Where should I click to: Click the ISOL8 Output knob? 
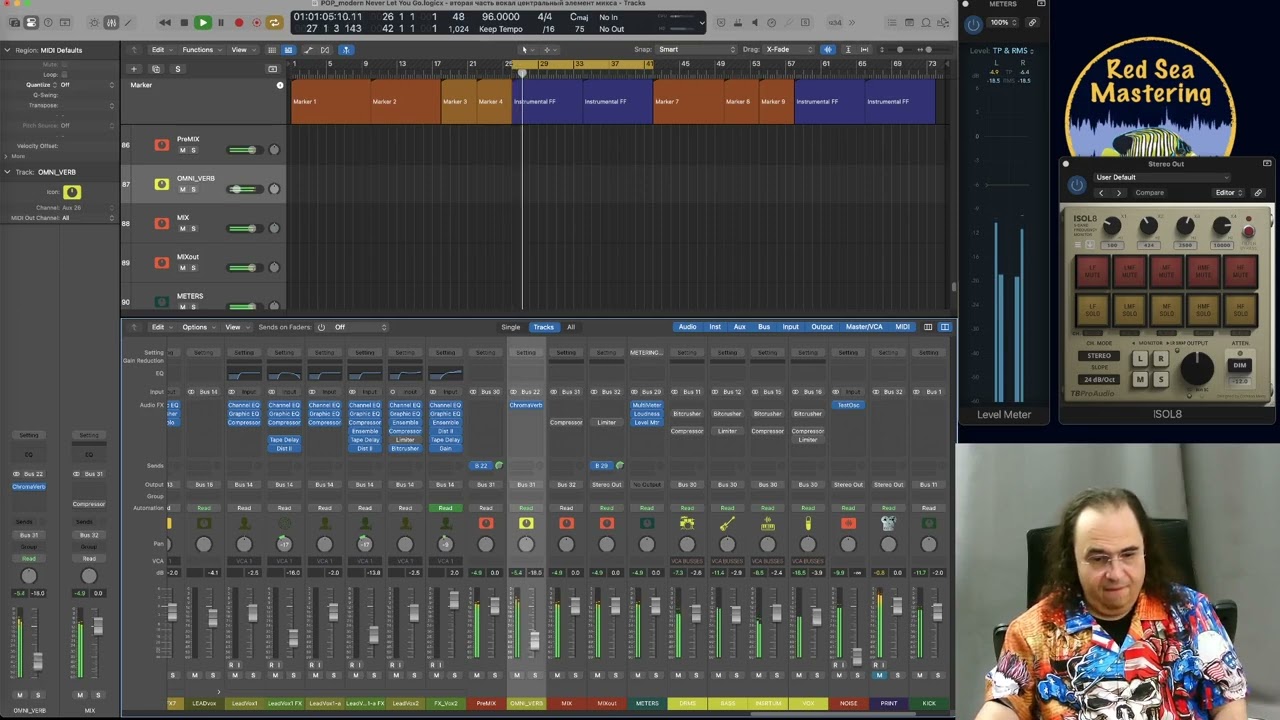point(1196,370)
